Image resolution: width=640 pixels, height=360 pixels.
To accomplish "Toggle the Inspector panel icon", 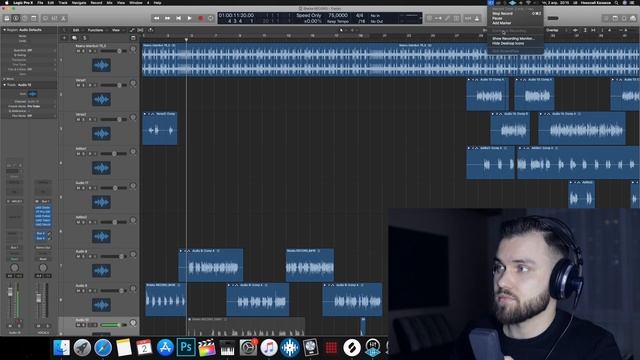I will (x=16, y=18).
